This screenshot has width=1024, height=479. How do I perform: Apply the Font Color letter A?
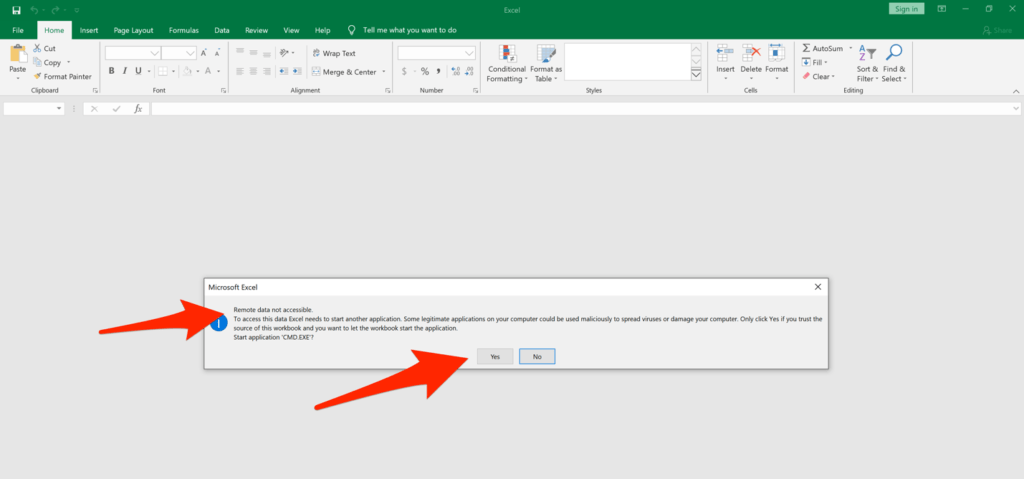208,71
